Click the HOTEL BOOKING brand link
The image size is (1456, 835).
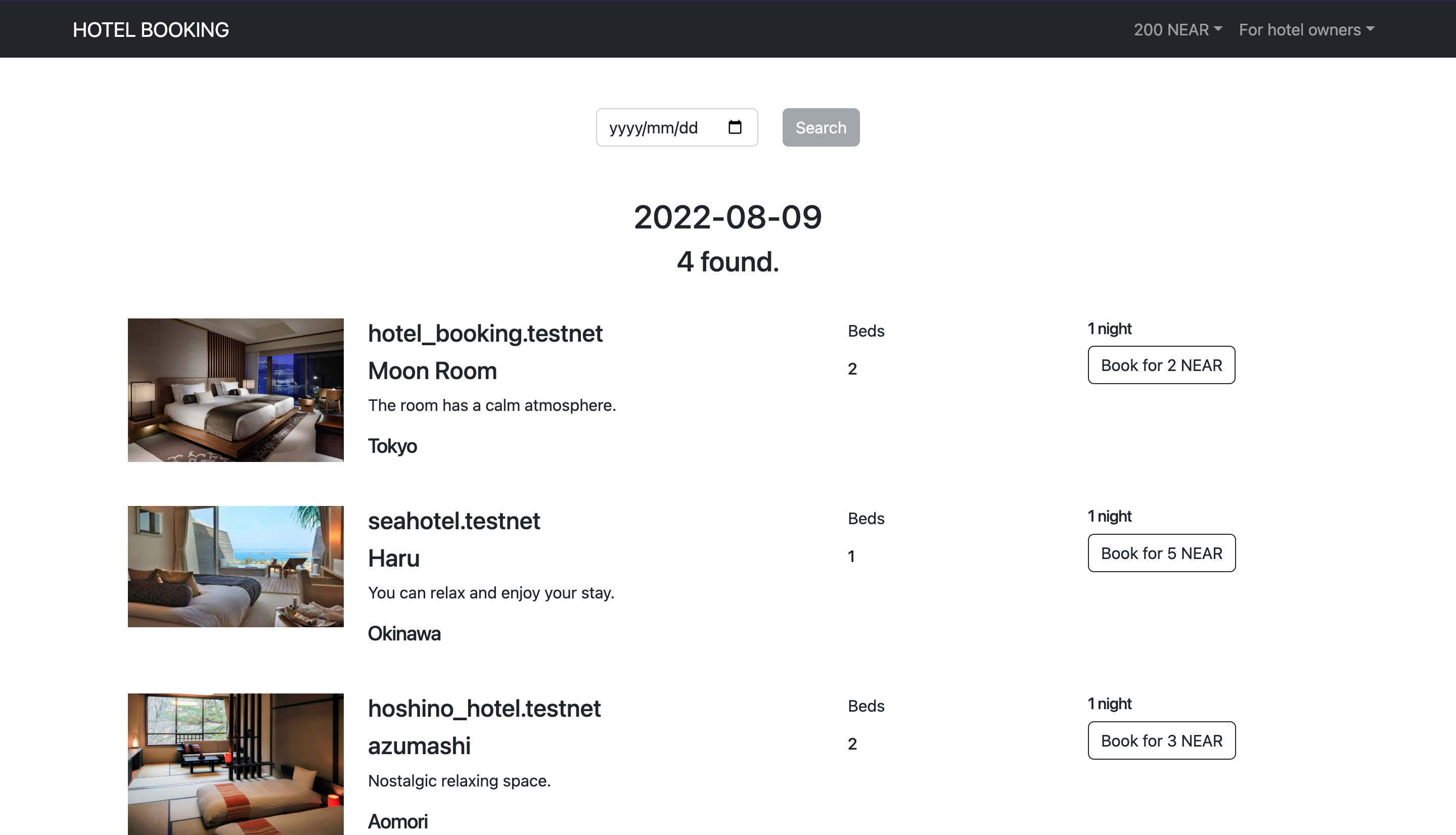click(151, 30)
